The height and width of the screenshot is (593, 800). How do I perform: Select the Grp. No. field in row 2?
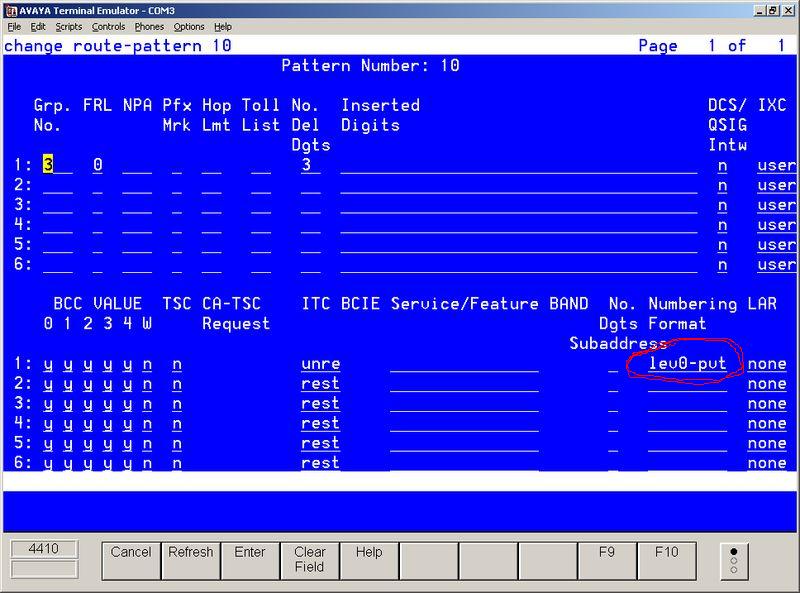(58, 185)
